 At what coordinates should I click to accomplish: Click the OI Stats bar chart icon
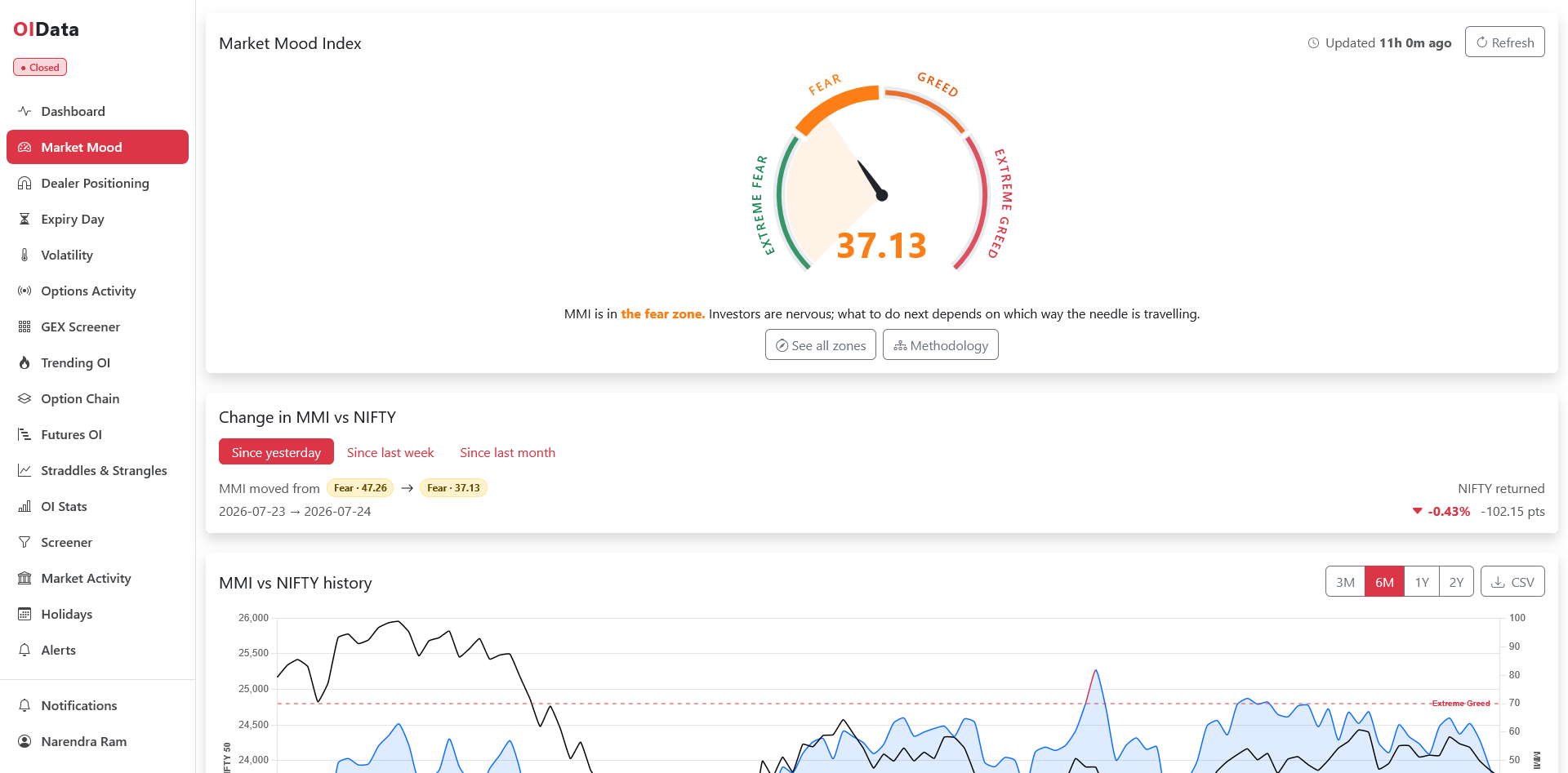coord(24,506)
